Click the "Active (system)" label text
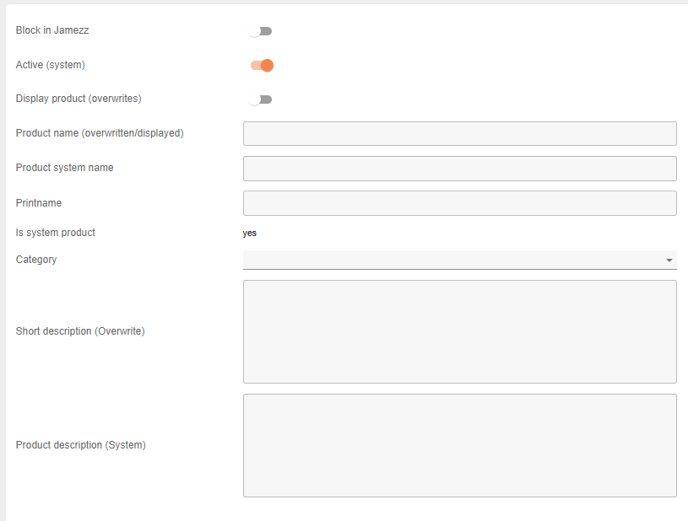Screen dimensions: 688x521 pyautogui.click(x=50, y=65)
